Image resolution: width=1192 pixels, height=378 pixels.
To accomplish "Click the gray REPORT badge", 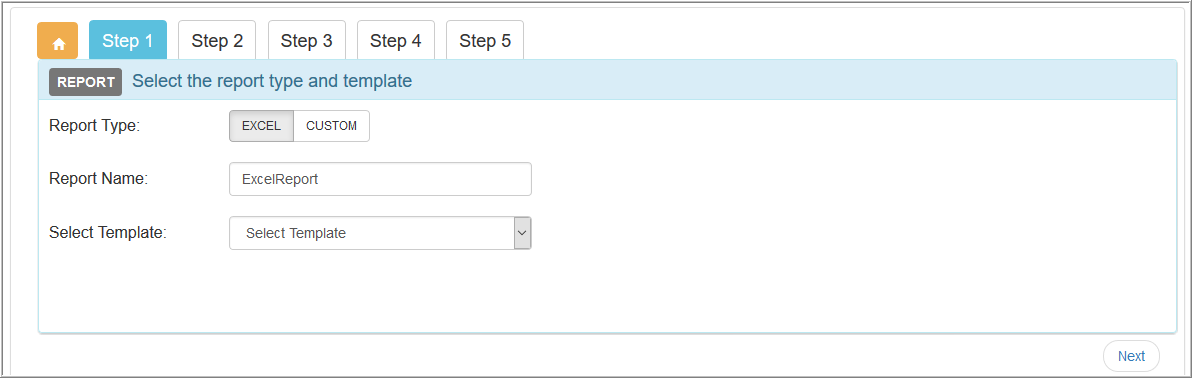I will tap(86, 82).
